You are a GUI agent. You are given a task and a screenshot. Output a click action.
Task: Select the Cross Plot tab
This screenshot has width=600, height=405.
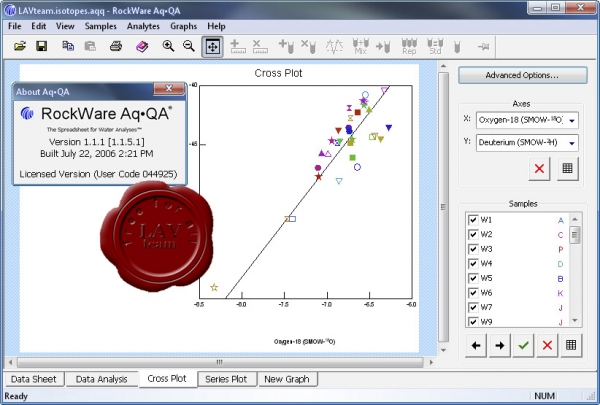(167, 379)
